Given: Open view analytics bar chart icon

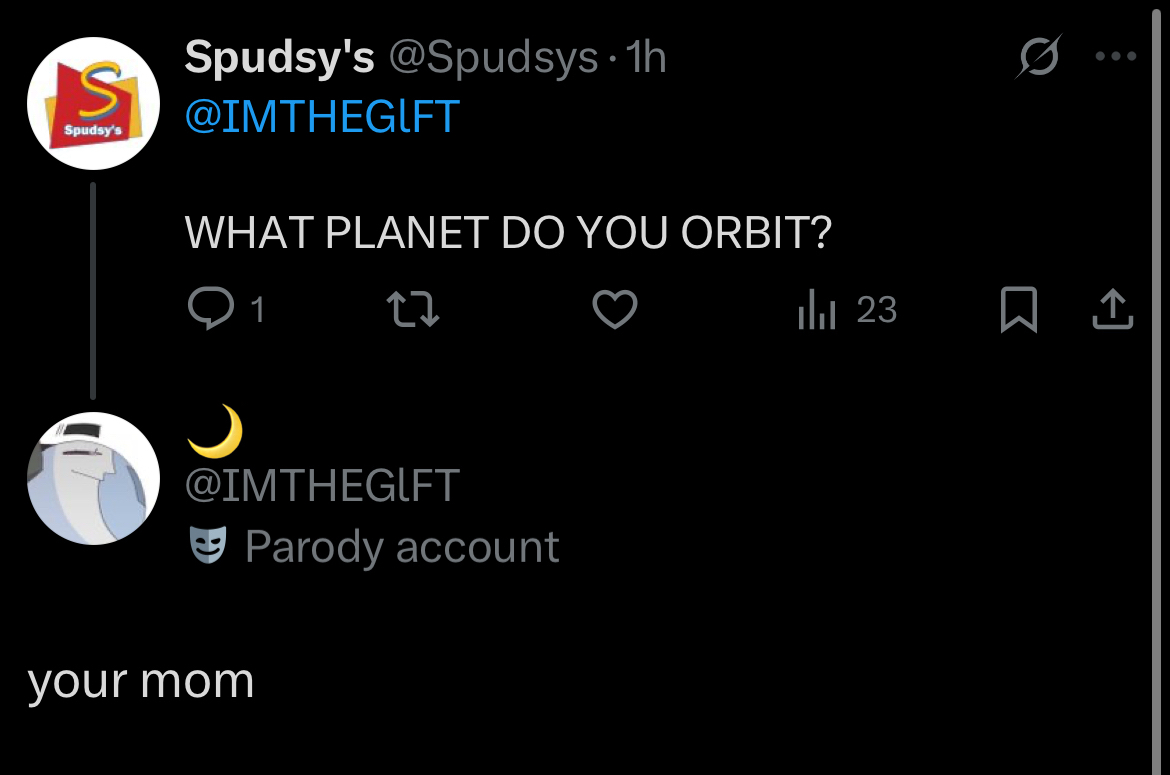Looking at the screenshot, I should coord(818,310).
